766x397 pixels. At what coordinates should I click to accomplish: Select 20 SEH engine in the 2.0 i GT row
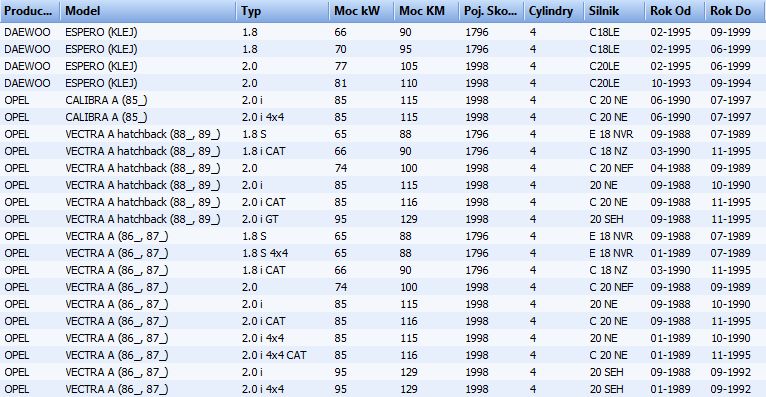(606, 219)
